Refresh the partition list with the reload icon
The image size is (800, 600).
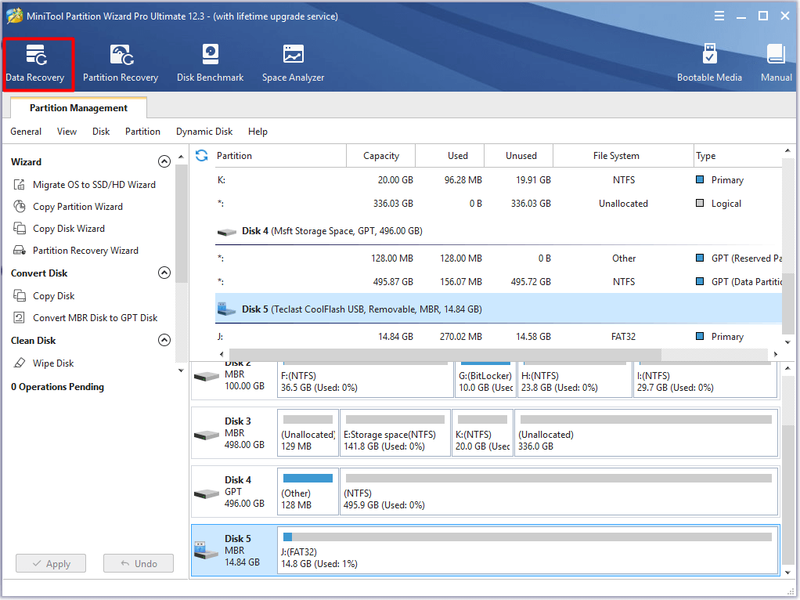pos(202,156)
